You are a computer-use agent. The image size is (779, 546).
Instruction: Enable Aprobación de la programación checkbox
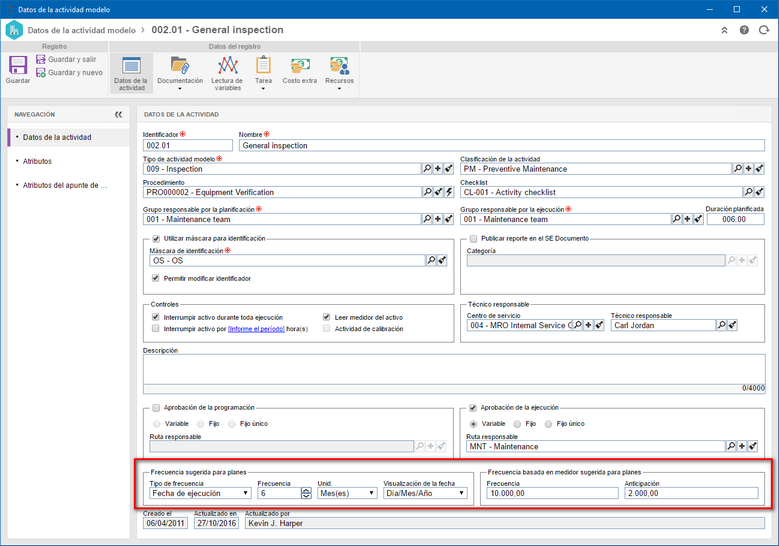pos(156,408)
